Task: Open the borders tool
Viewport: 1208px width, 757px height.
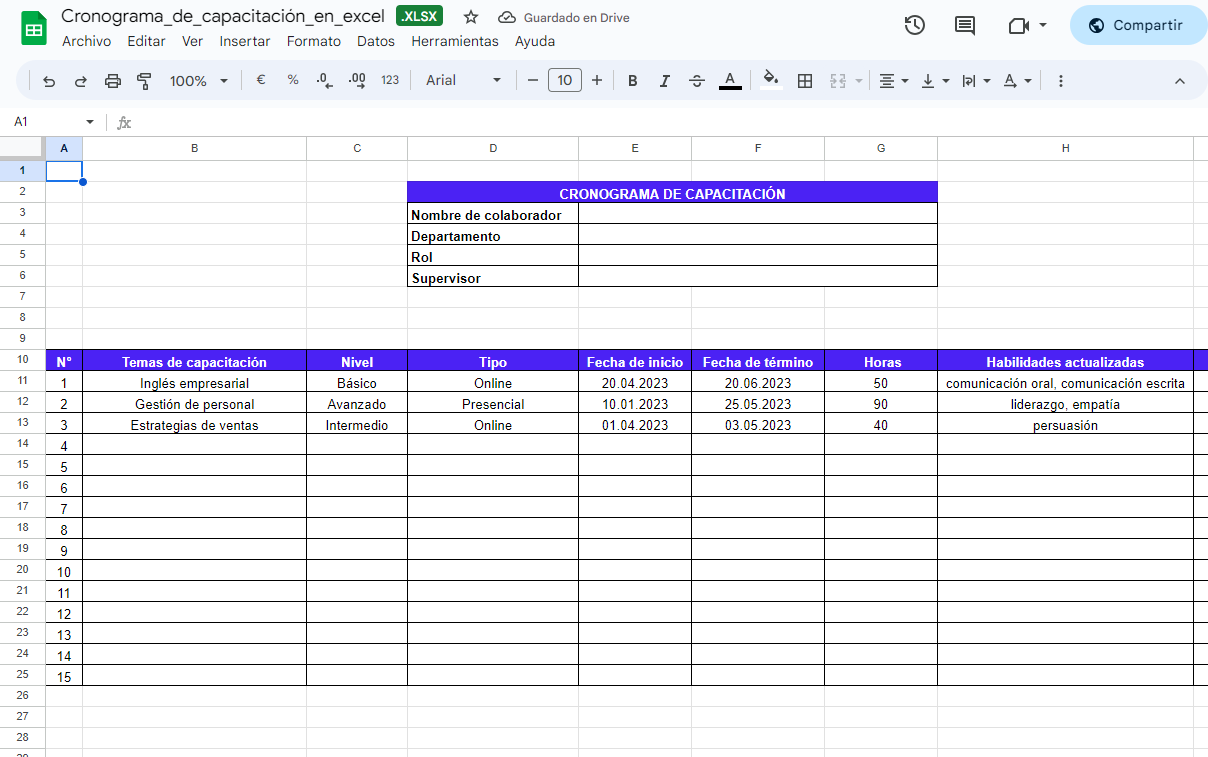Action: (805, 81)
